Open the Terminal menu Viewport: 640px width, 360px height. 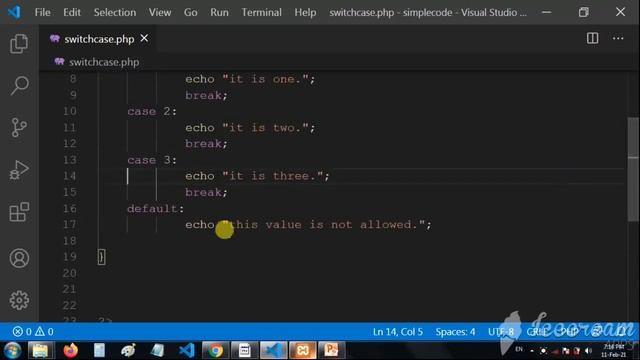261,12
